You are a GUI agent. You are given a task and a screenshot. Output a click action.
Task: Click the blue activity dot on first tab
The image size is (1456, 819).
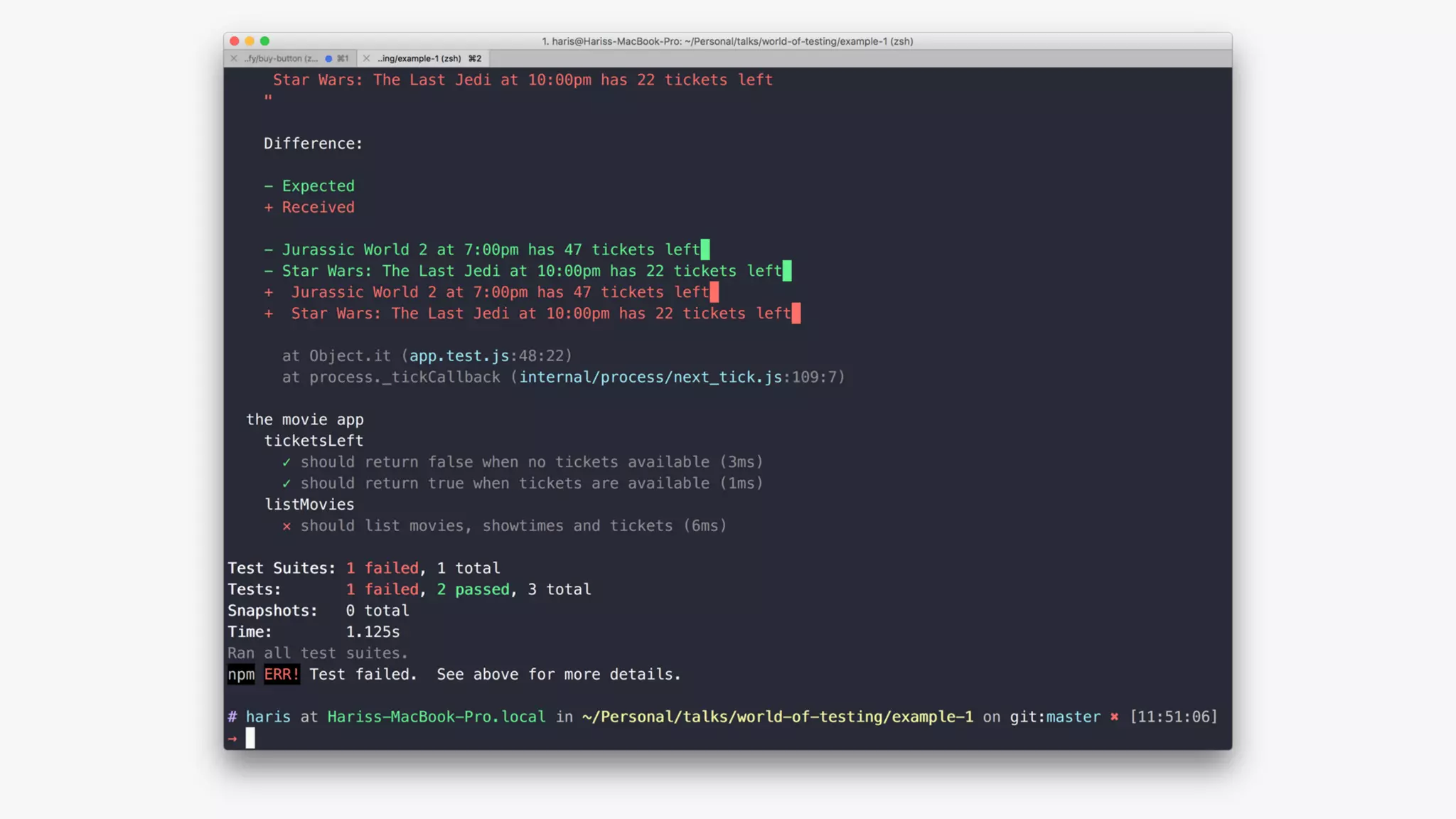[x=328, y=58]
